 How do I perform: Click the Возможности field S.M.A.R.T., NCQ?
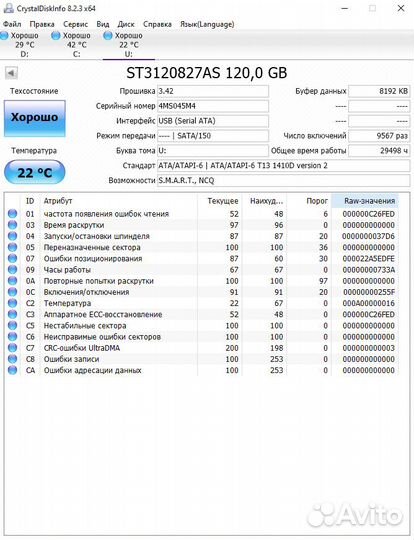click(283, 180)
